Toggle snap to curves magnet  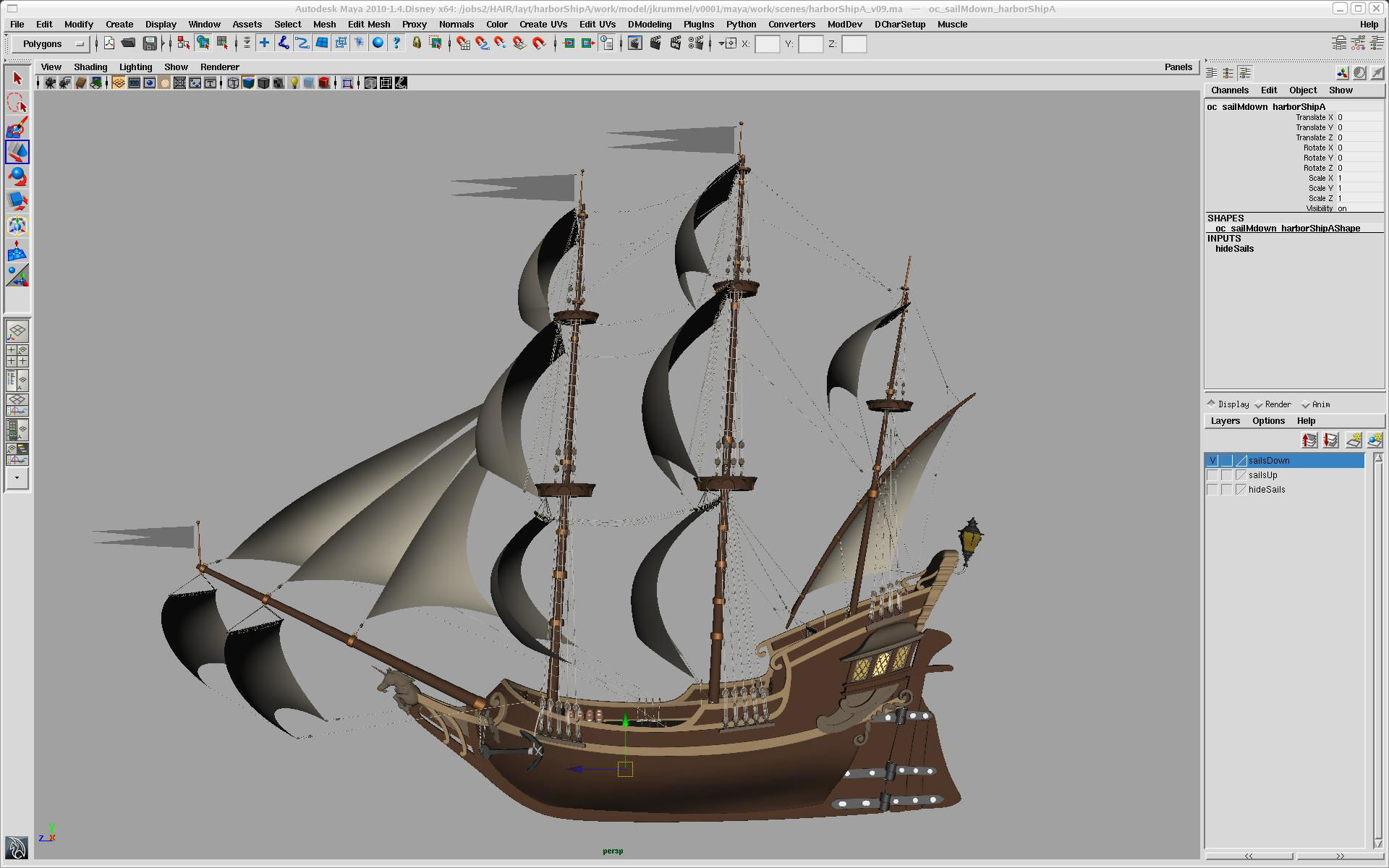point(483,43)
